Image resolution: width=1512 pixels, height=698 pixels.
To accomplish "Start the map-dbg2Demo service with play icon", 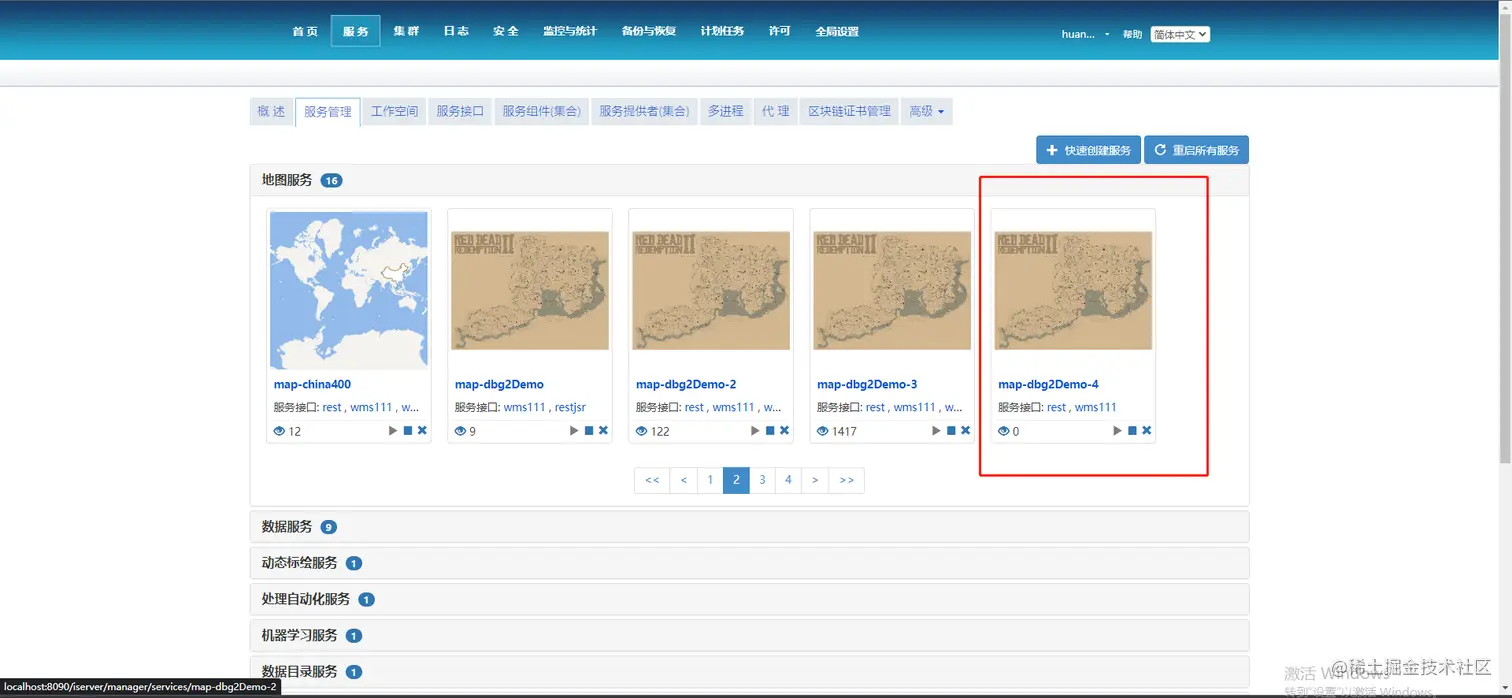I will pyautogui.click(x=574, y=431).
